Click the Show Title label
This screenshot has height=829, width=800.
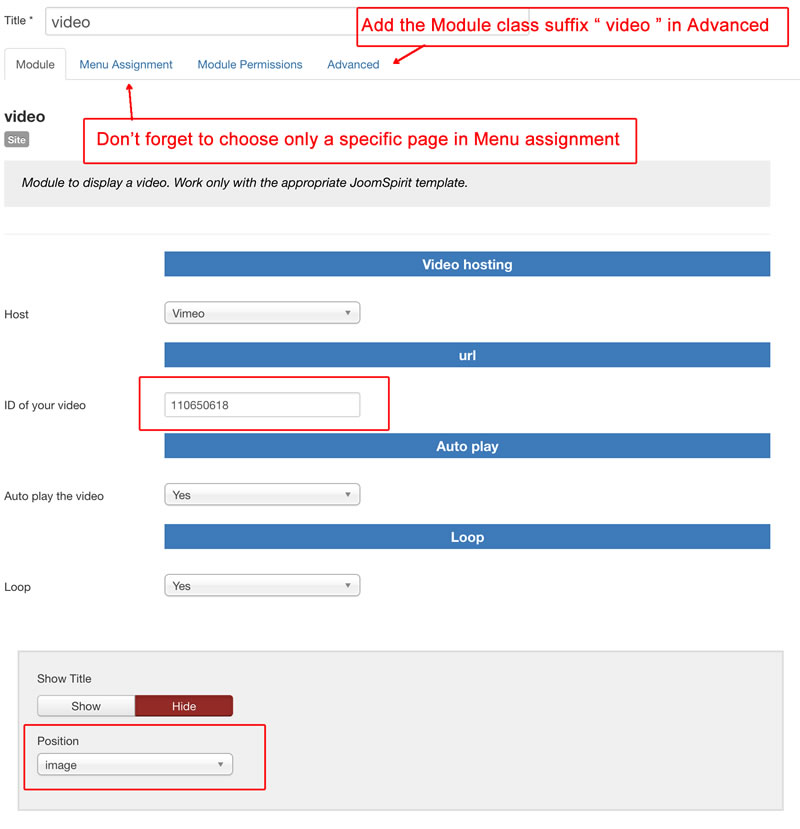point(64,679)
